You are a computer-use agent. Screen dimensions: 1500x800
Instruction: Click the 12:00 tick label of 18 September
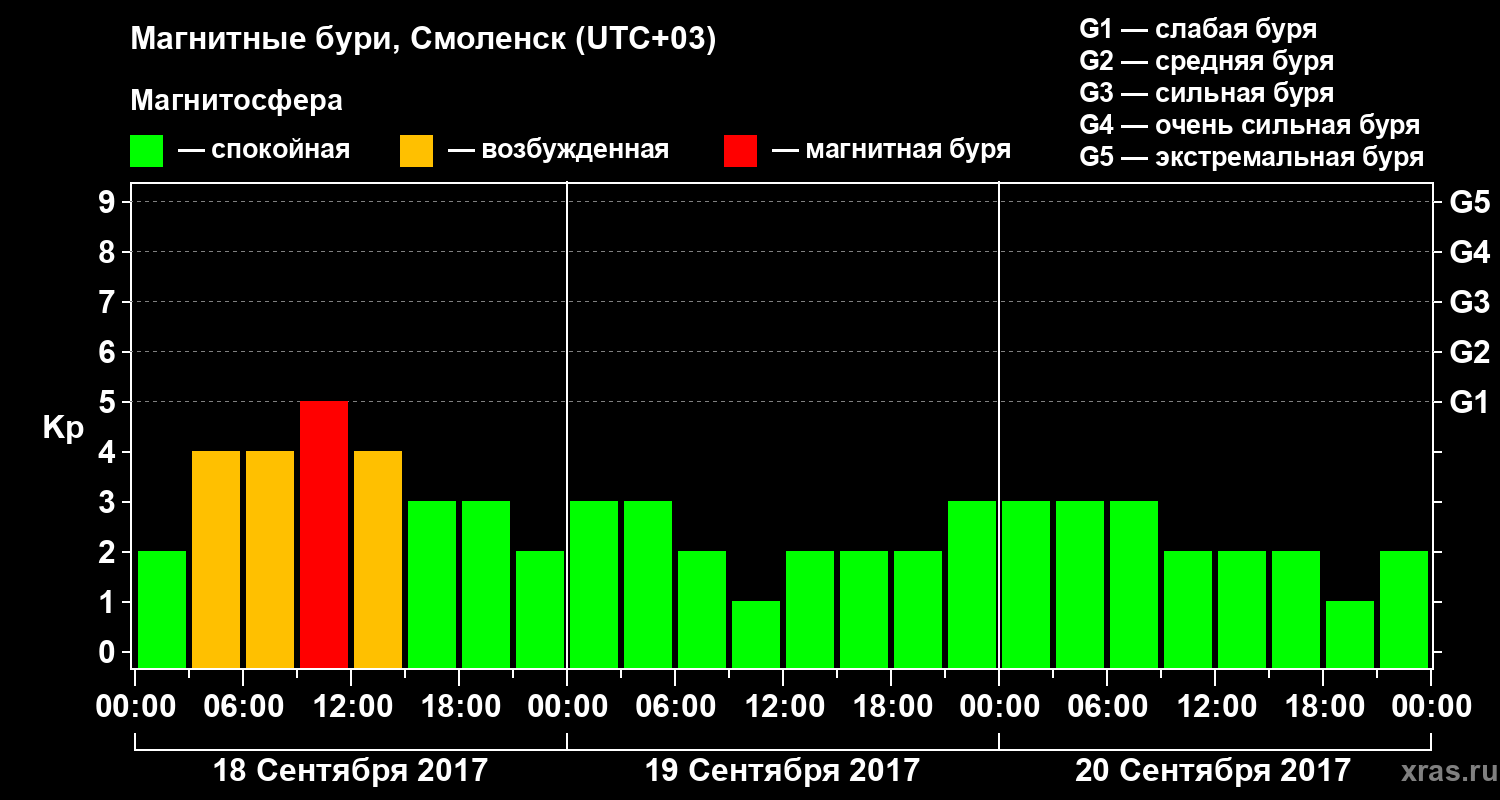[351, 707]
